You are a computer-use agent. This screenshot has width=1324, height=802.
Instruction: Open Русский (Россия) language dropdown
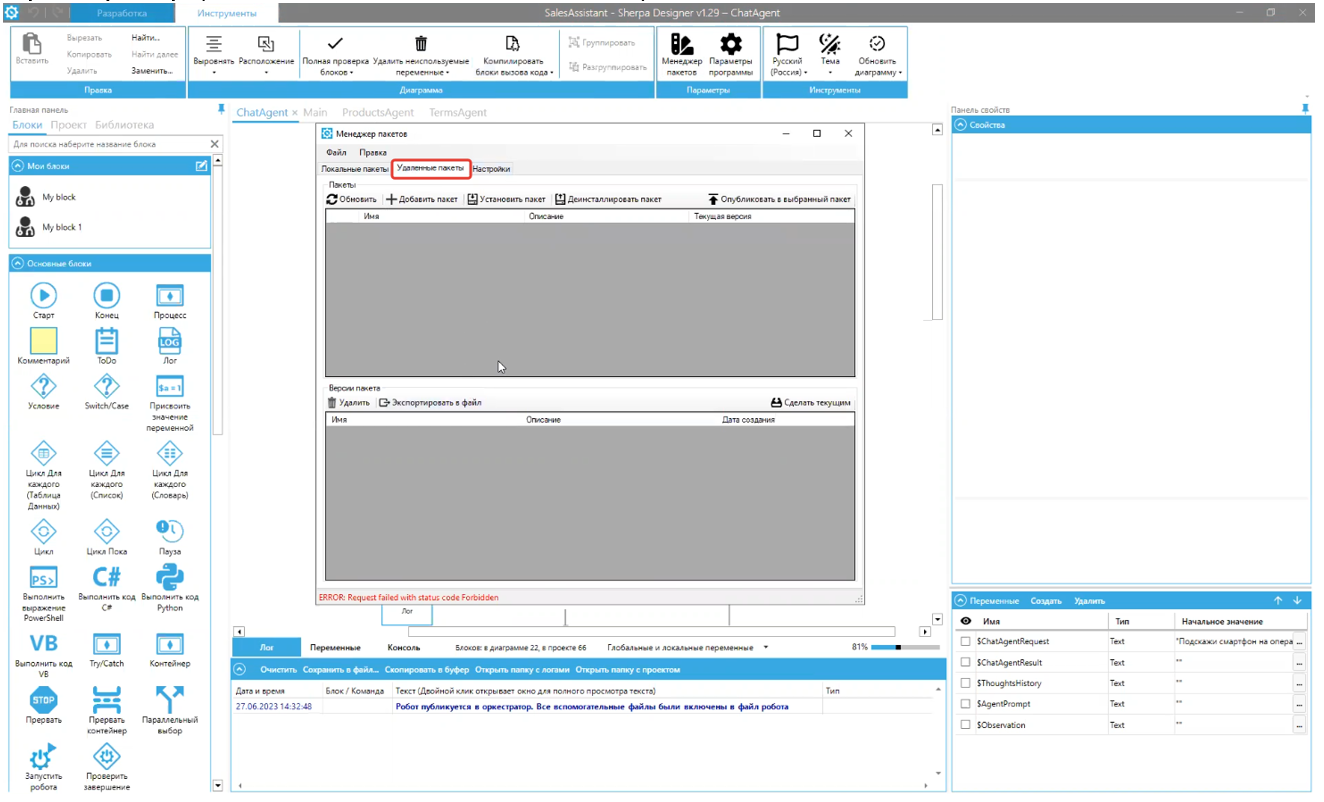click(788, 54)
